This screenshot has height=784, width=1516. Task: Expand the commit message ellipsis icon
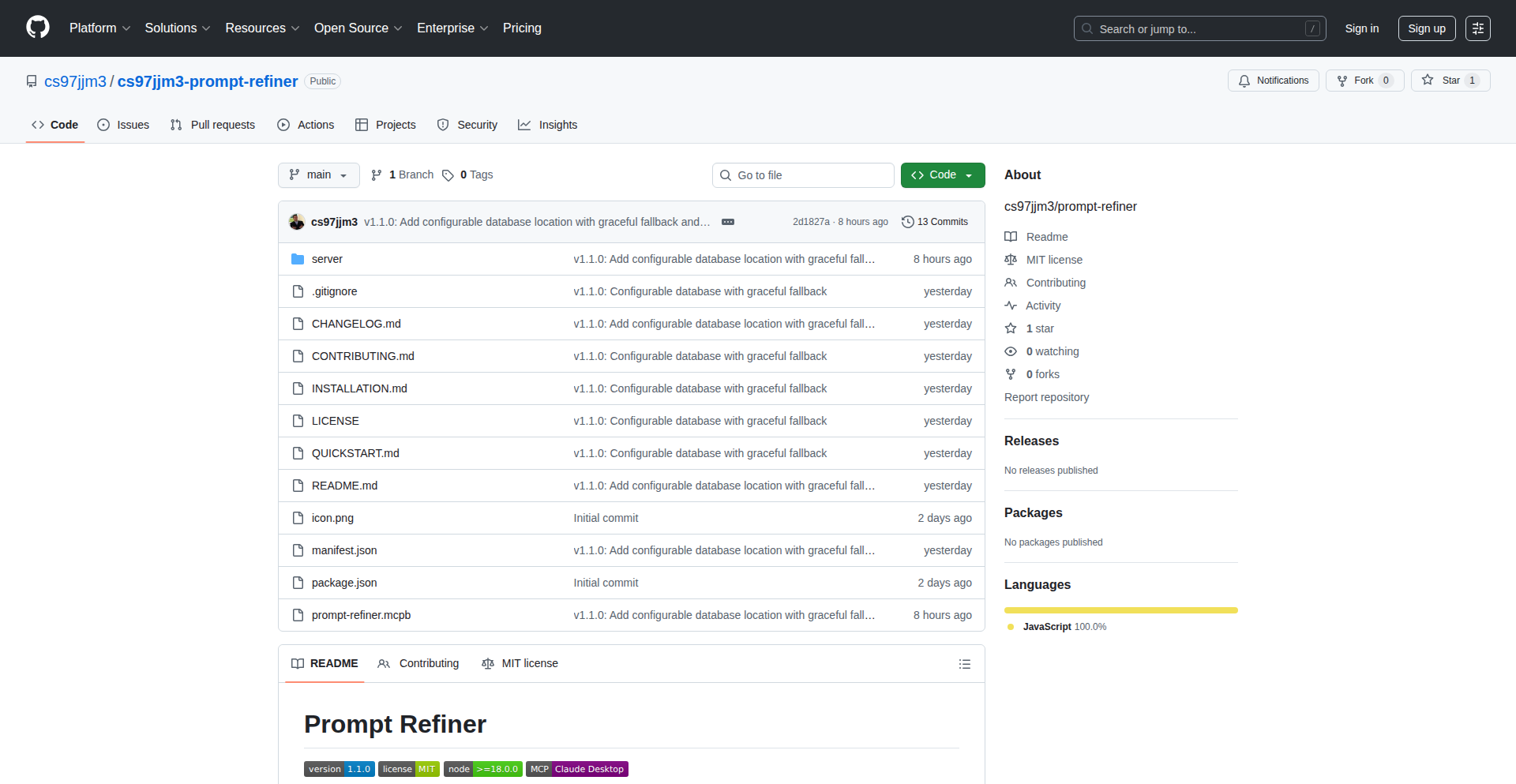pyautogui.click(x=728, y=222)
